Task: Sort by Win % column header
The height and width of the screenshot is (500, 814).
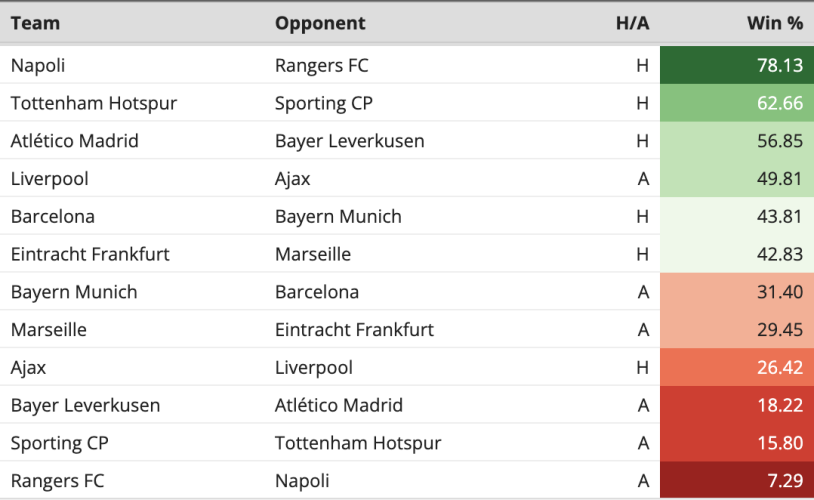Action: (775, 23)
